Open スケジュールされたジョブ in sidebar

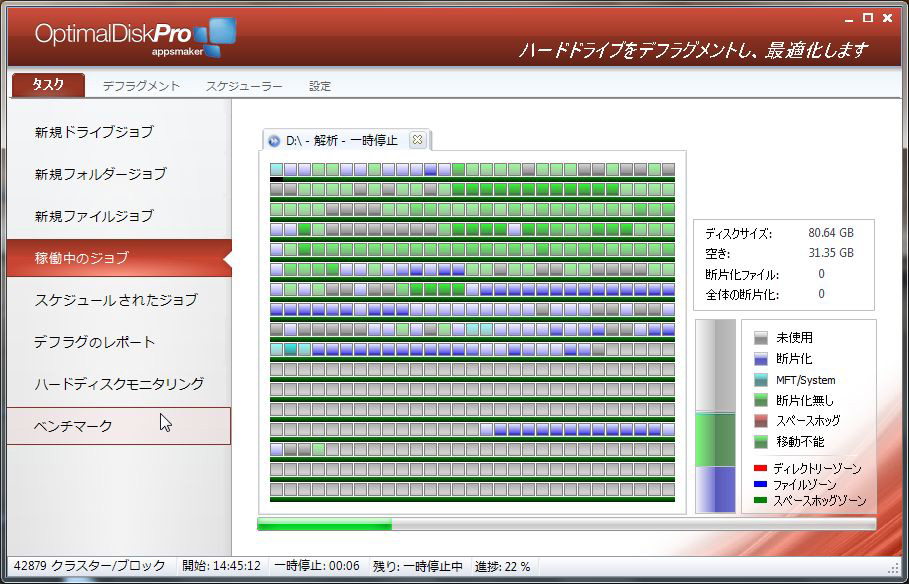pyautogui.click(x=119, y=300)
